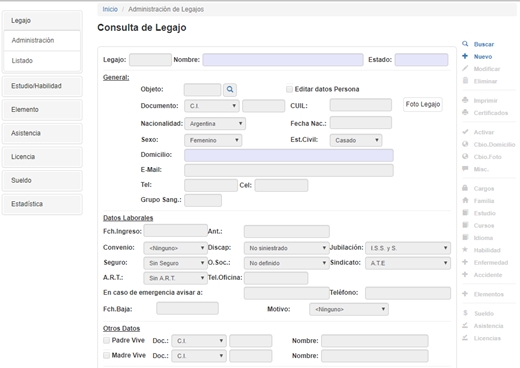Select Listado in the sidebar
Screen dimensions: 520x368
click(x=42, y=61)
